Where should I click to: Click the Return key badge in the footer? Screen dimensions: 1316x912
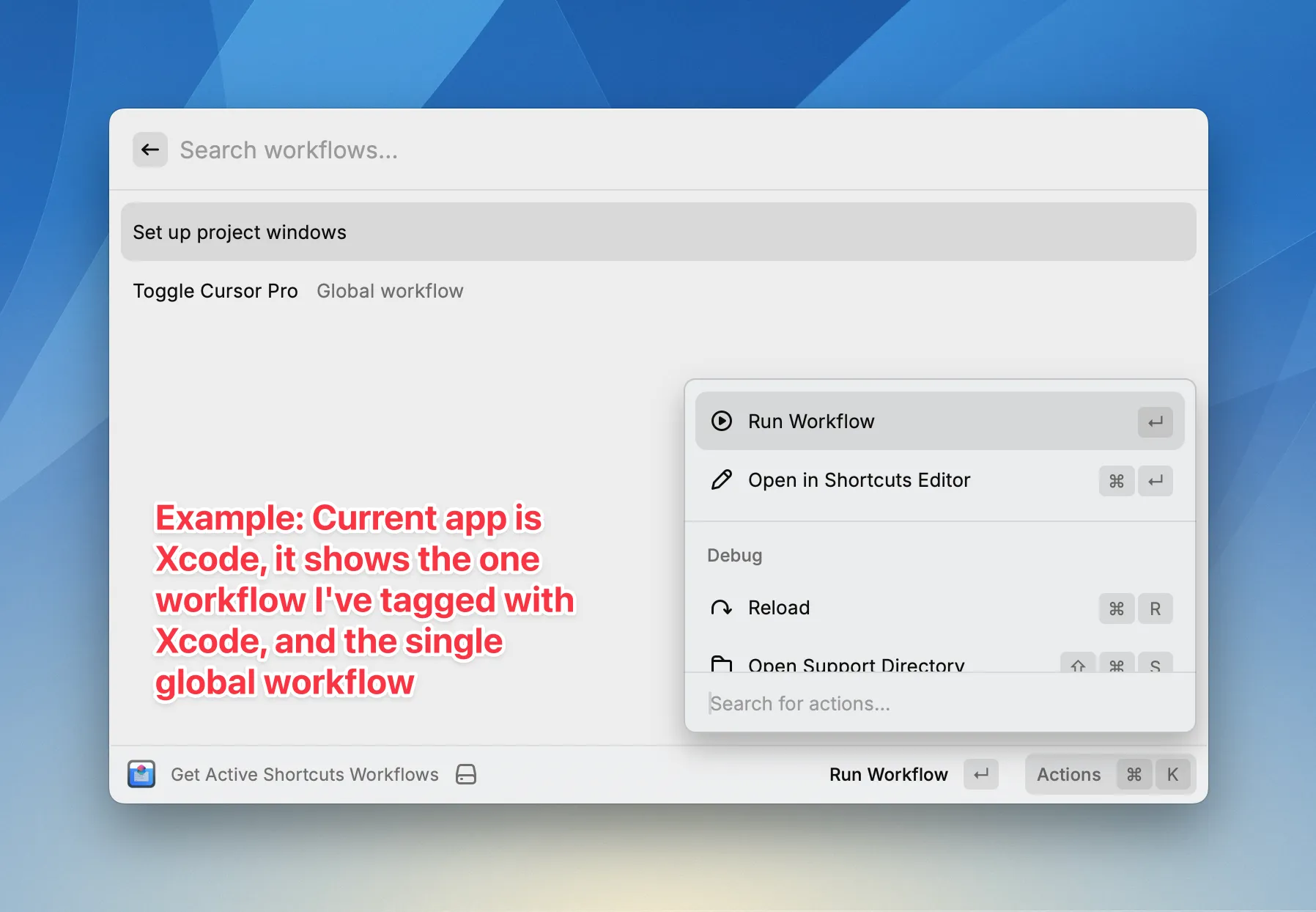click(x=981, y=774)
